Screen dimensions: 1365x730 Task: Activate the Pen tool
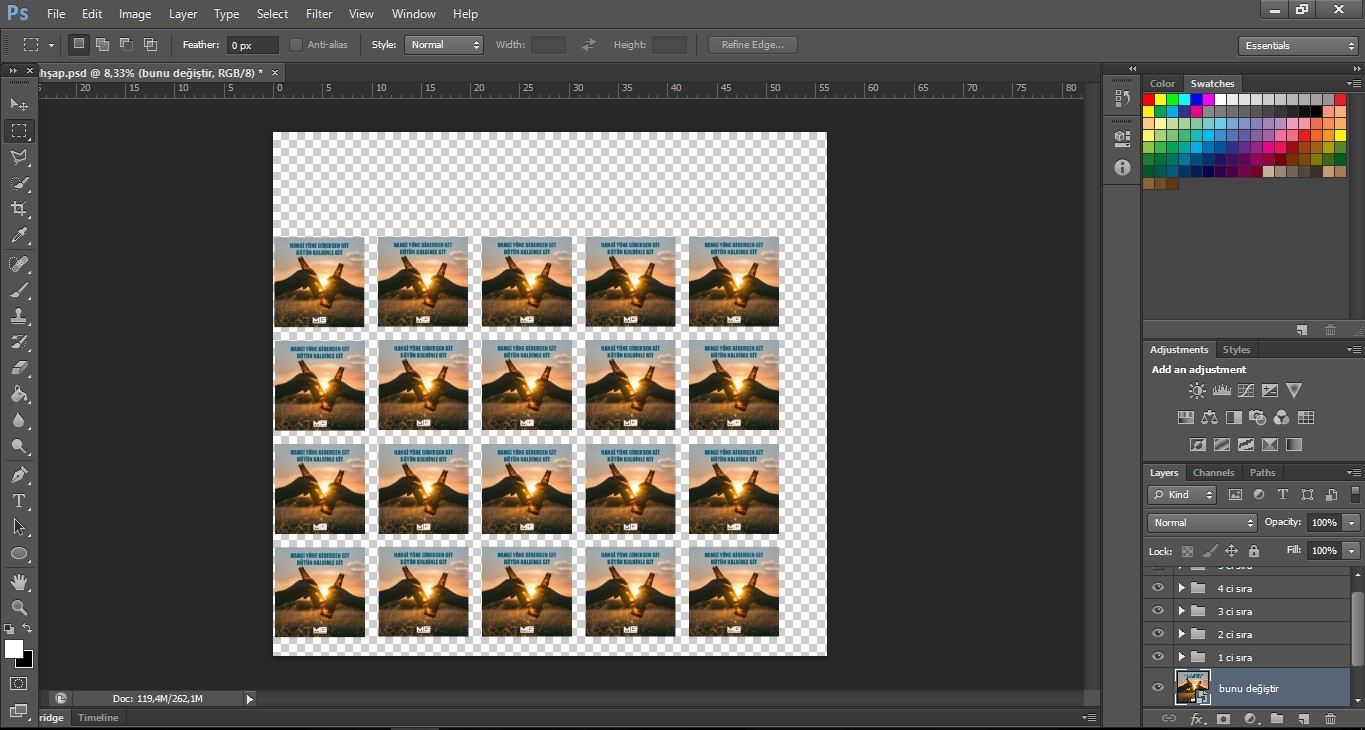click(x=19, y=474)
